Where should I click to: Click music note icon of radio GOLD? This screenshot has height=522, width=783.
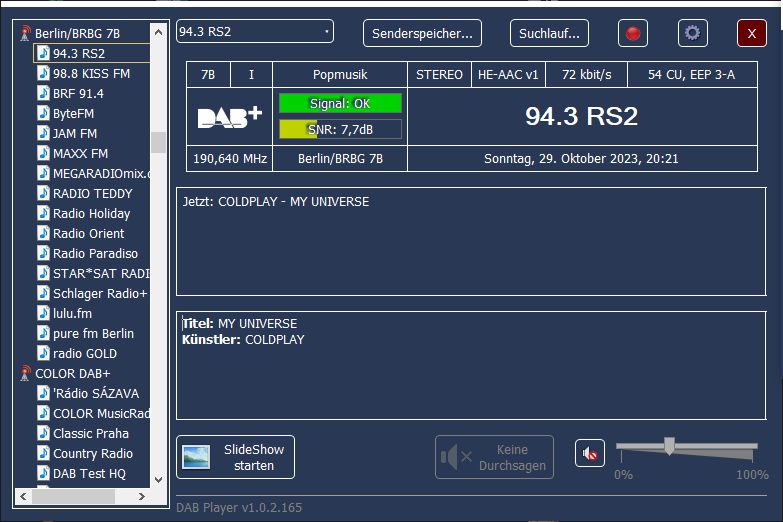[x=43, y=353]
